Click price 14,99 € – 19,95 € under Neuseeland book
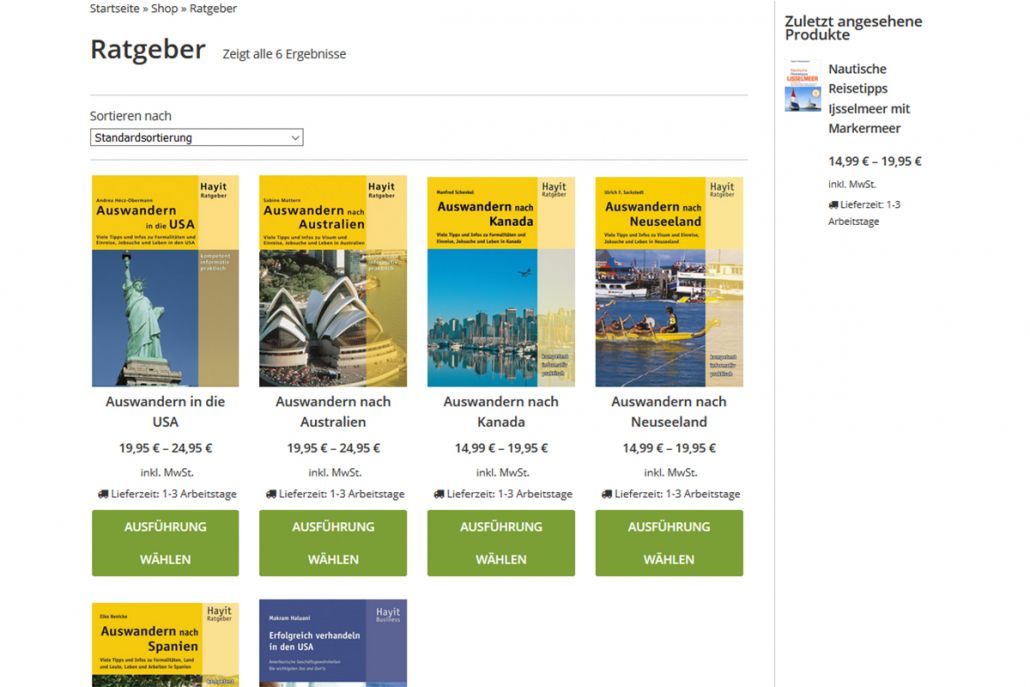Screen dimensions: 1030x687 coord(669,448)
